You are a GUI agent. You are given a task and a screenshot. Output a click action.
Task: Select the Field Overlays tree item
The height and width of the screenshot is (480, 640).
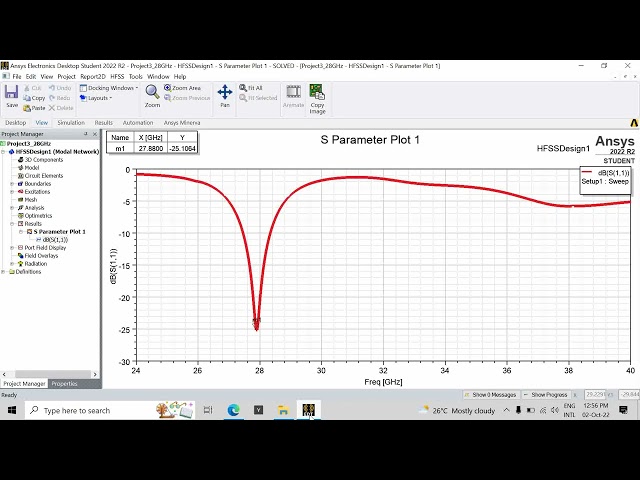[x=41, y=256]
